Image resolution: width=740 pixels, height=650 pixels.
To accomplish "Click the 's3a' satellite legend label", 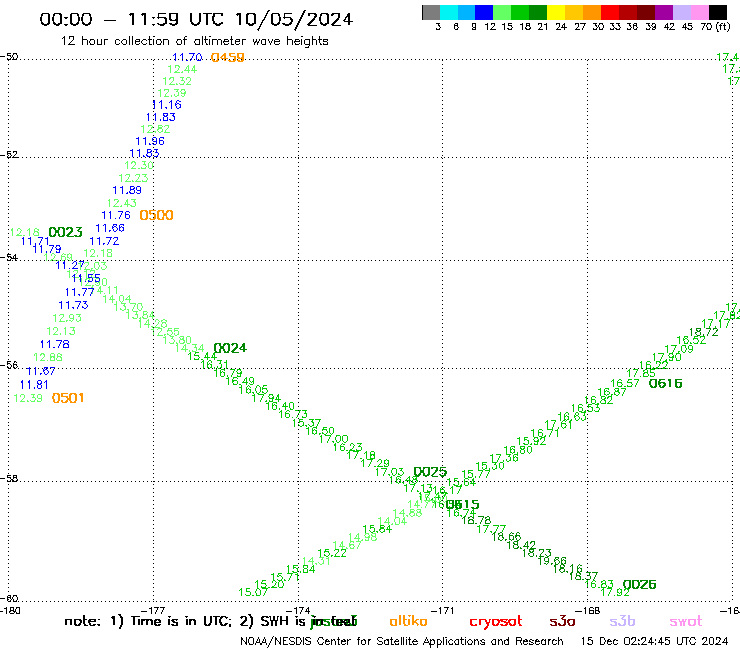I will 562,622.
